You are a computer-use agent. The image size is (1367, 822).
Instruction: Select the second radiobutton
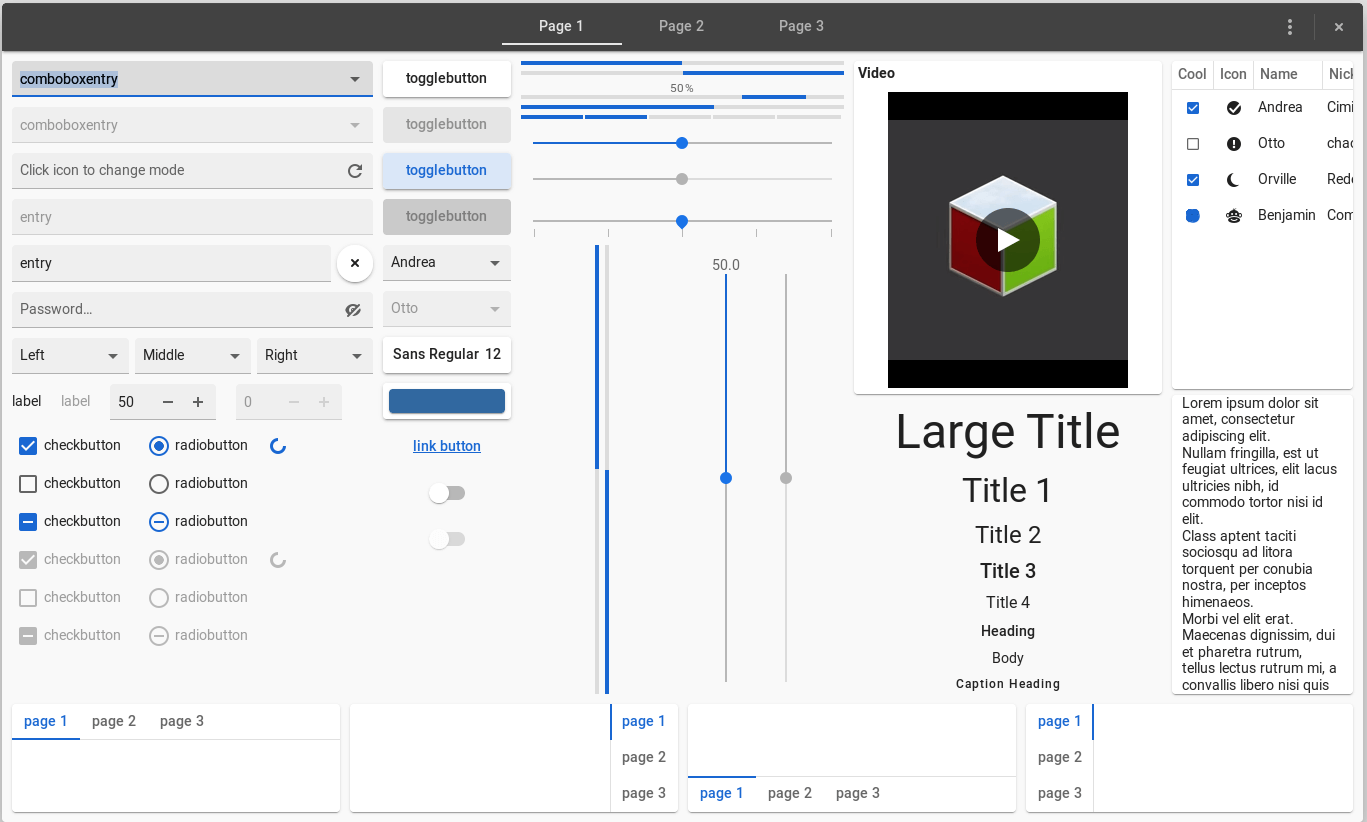(x=158, y=483)
